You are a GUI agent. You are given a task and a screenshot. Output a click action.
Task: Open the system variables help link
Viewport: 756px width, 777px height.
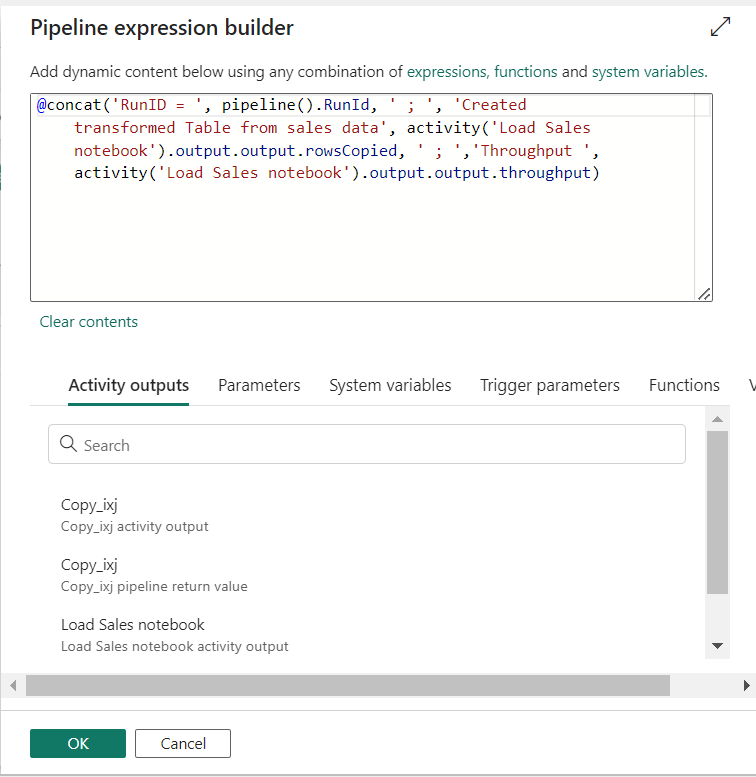point(649,72)
